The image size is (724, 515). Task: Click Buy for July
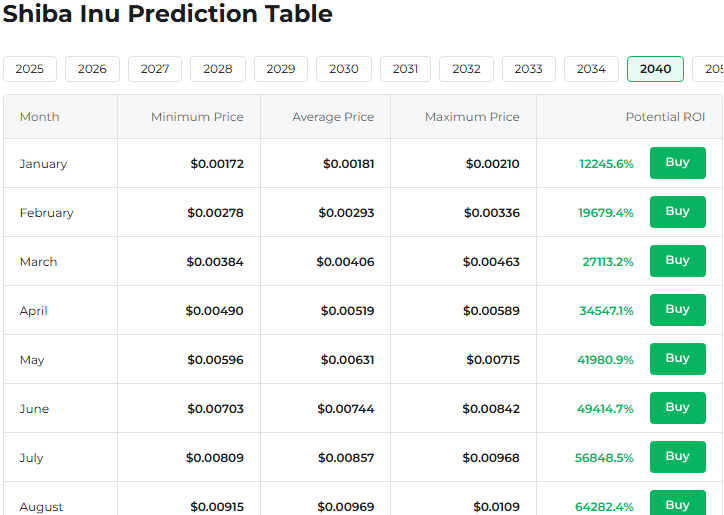(x=677, y=457)
